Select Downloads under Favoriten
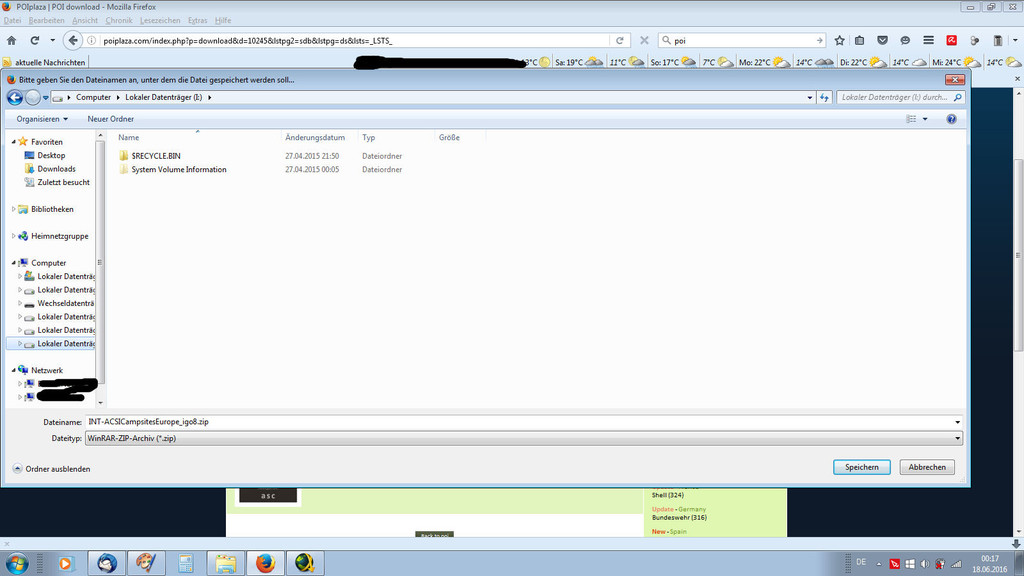1024x576 pixels. tap(56, 169)
